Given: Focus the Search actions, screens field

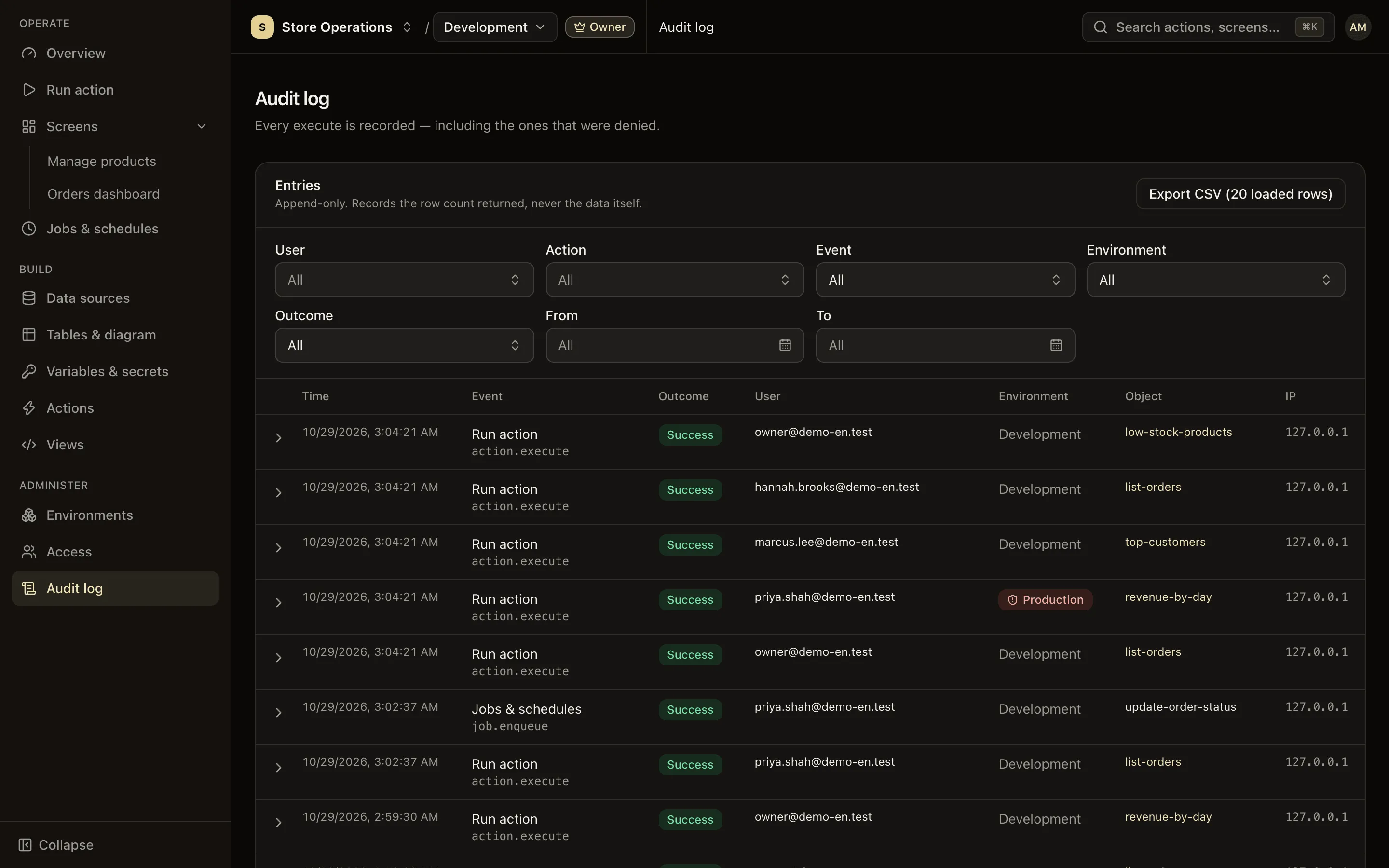Looking at the screenshot, I should (1208, 27).
